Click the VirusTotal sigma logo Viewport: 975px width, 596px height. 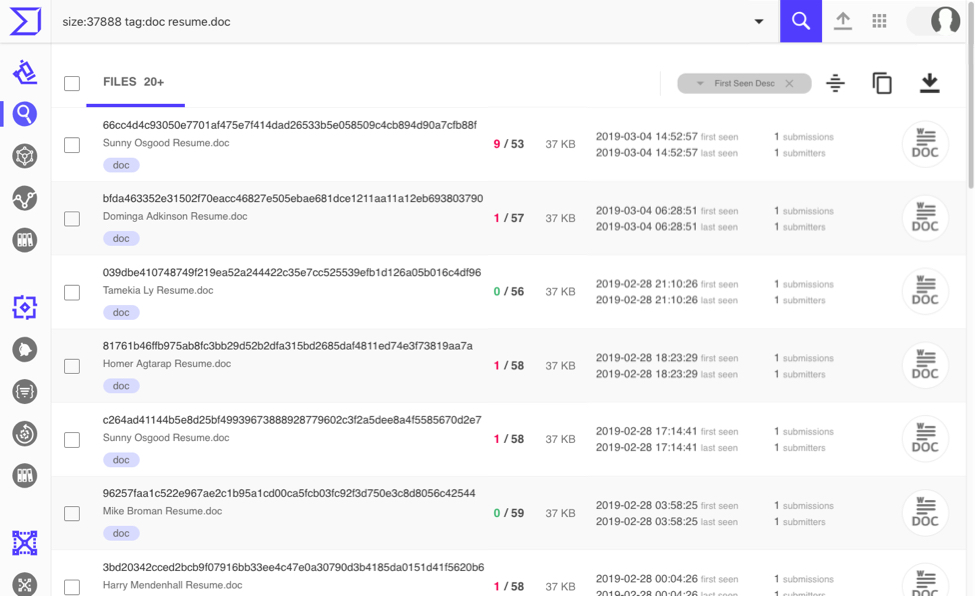(25, 21)
